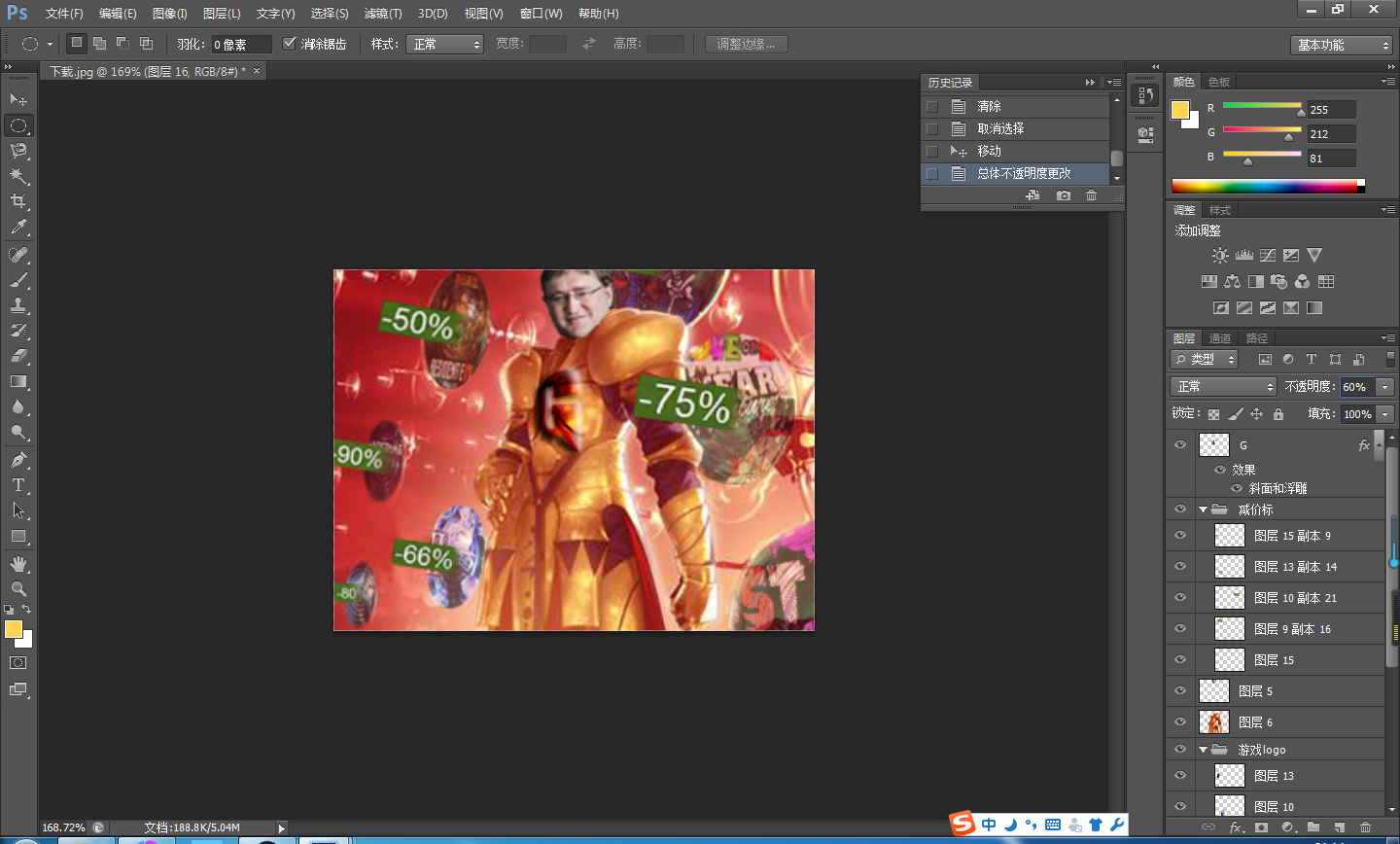Viewport: 1400px width, 844px height.
Task: Switch to the 样式 styles tab
Action: [x=1220, y=210]
